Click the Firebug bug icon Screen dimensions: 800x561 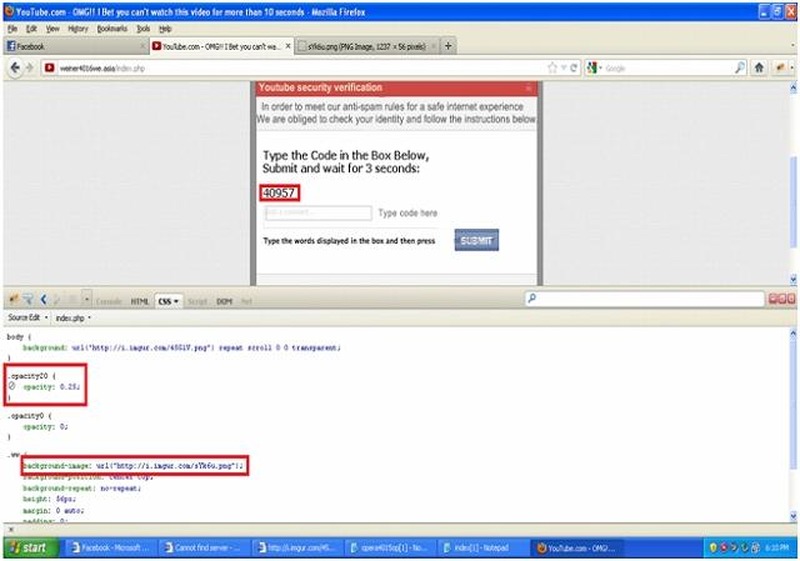point(12,299)
